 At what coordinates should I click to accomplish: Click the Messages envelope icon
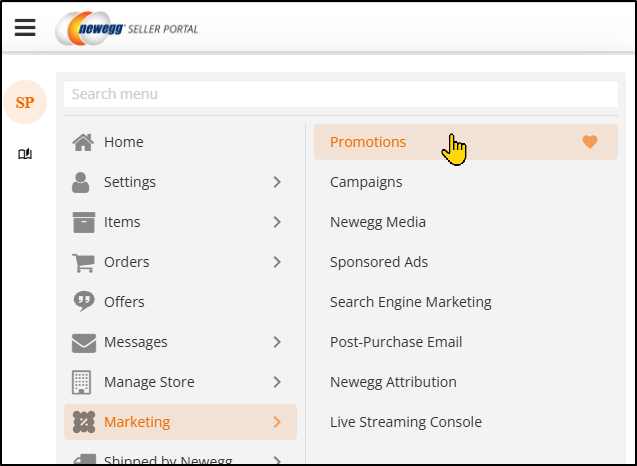point(84,342)
